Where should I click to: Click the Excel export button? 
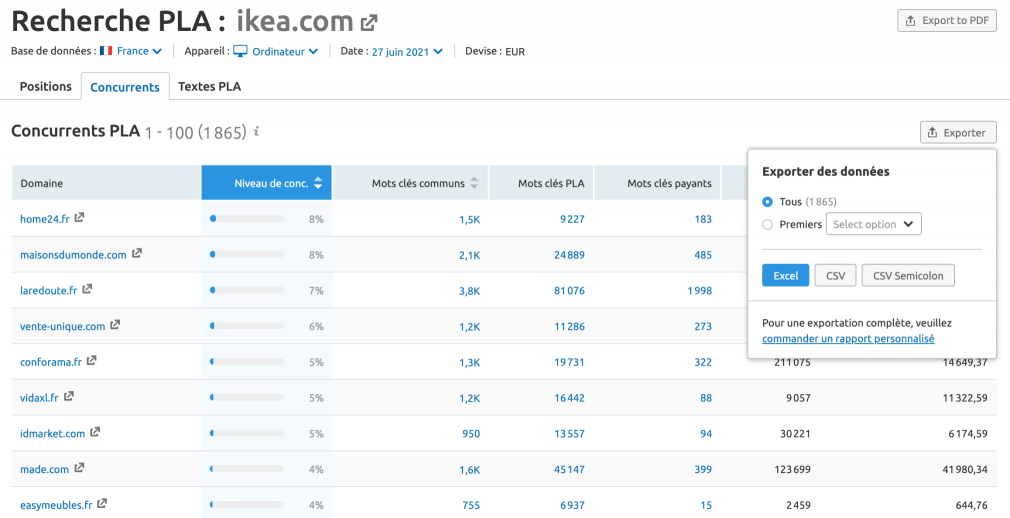coord(785,275)
